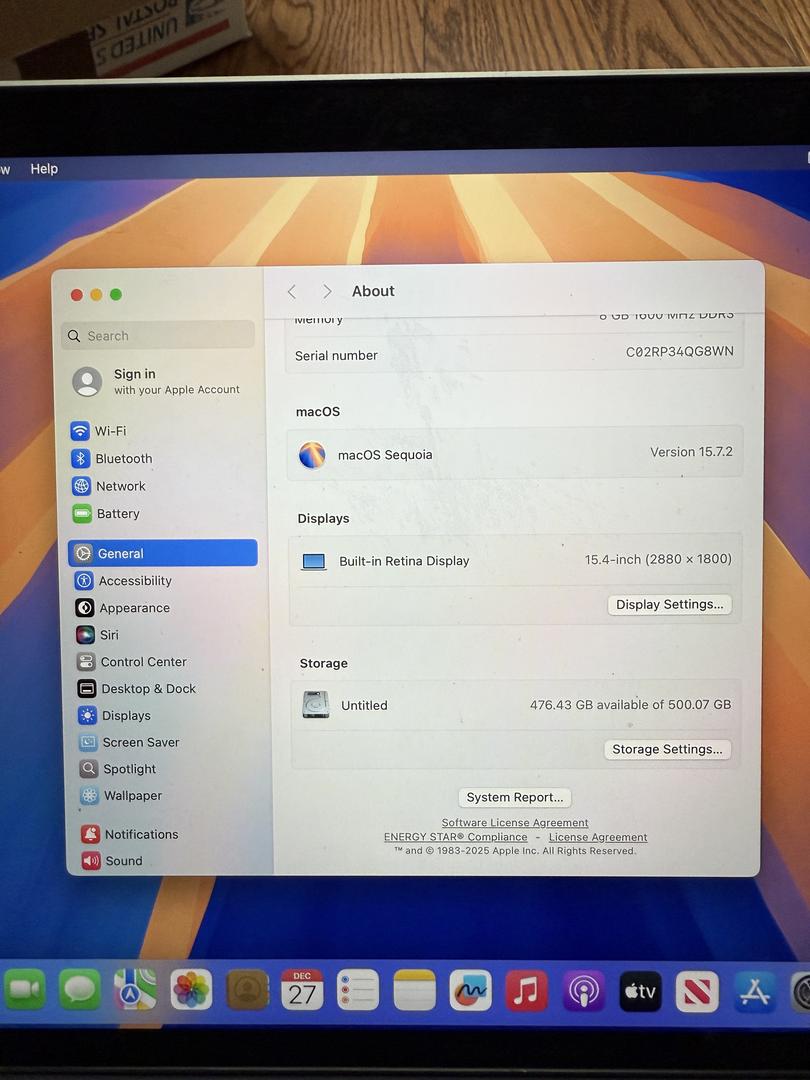Go back using the back chevron
Image resolution: width=810 pixels, height=1080 pixels.
click(x=292, y=292)
